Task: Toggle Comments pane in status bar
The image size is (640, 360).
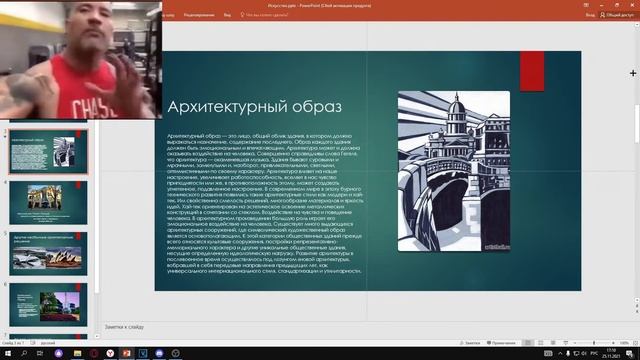Action: [501, 343]
